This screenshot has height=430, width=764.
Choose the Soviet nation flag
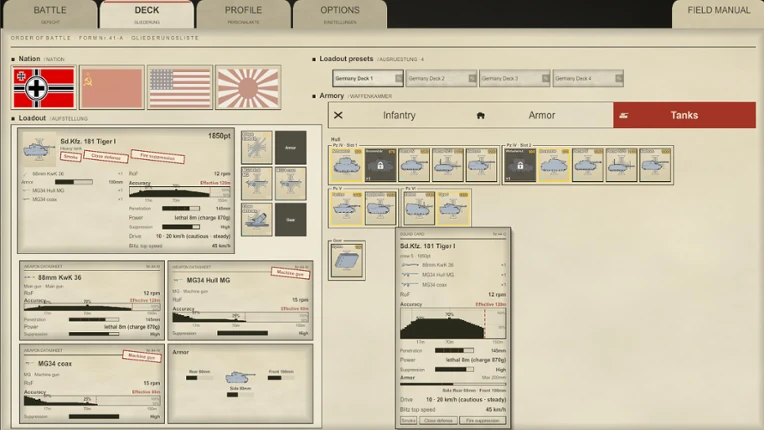tap(112, 88)
